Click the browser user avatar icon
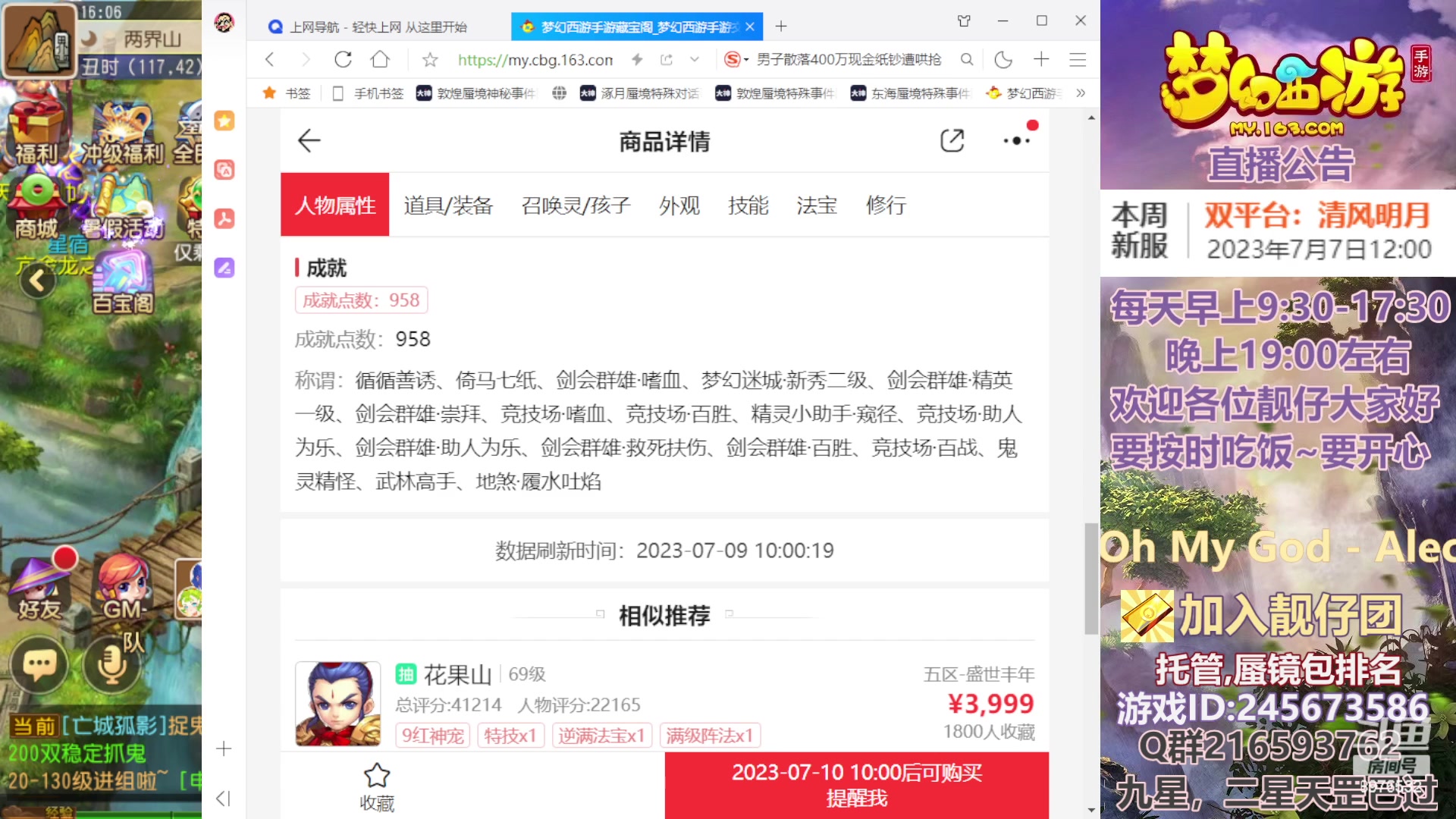This screenshot has width=1456, height=819. coord(224,23)
